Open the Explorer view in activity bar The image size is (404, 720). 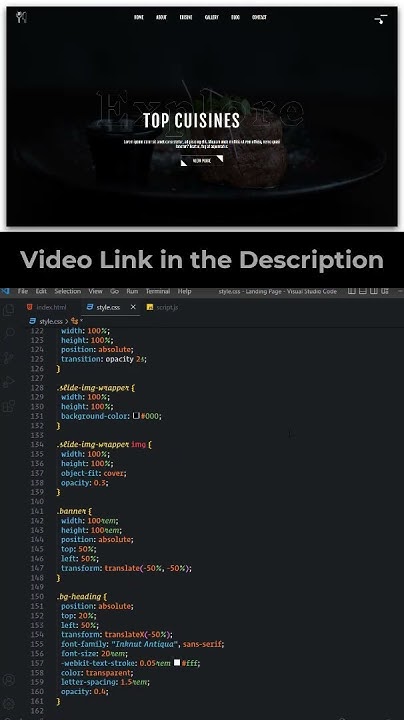[9, 310]
